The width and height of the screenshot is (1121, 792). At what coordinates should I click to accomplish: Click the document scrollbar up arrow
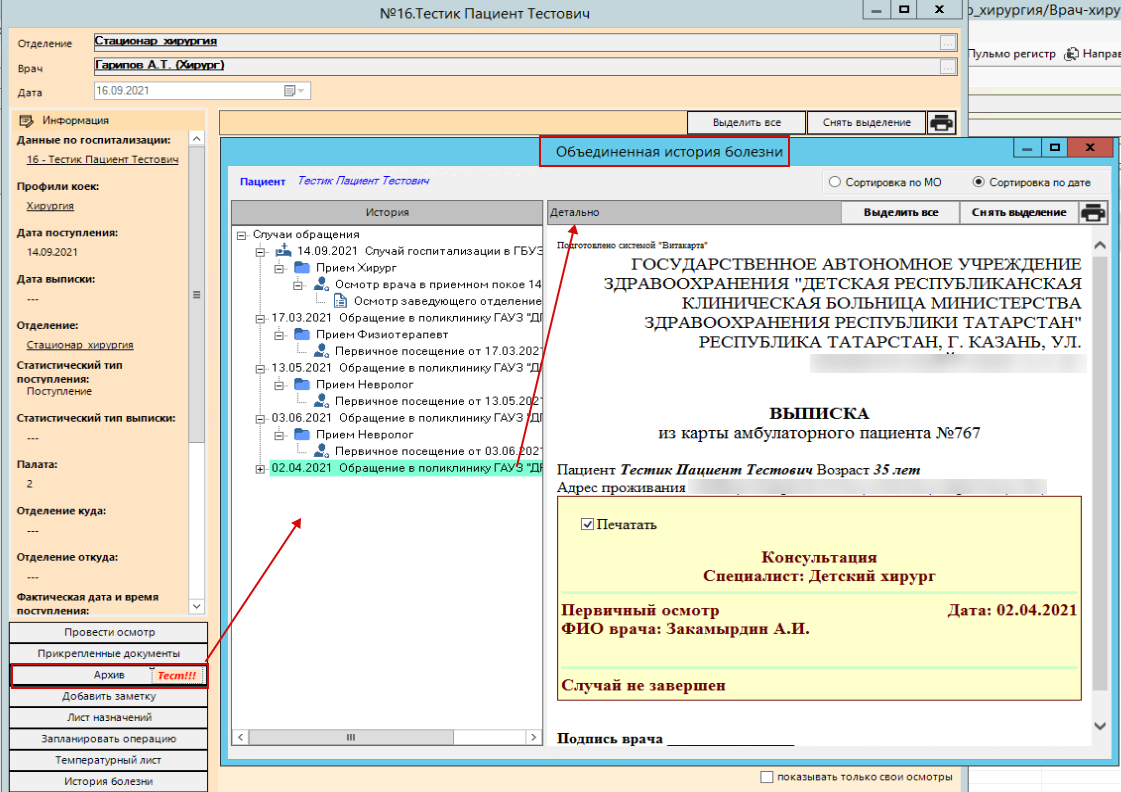point(1100,245)
